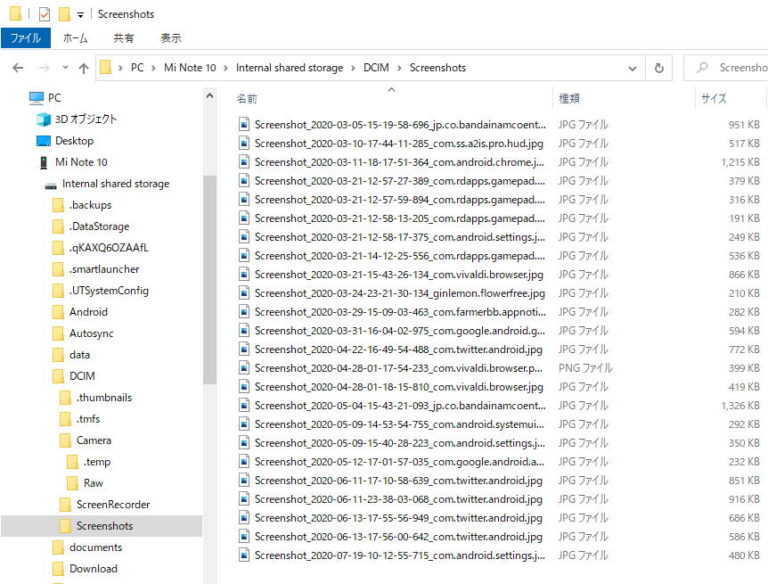Click DCIM in the address breadcrumb
Viewport: 768px width, 584px height.
[376, 68]
